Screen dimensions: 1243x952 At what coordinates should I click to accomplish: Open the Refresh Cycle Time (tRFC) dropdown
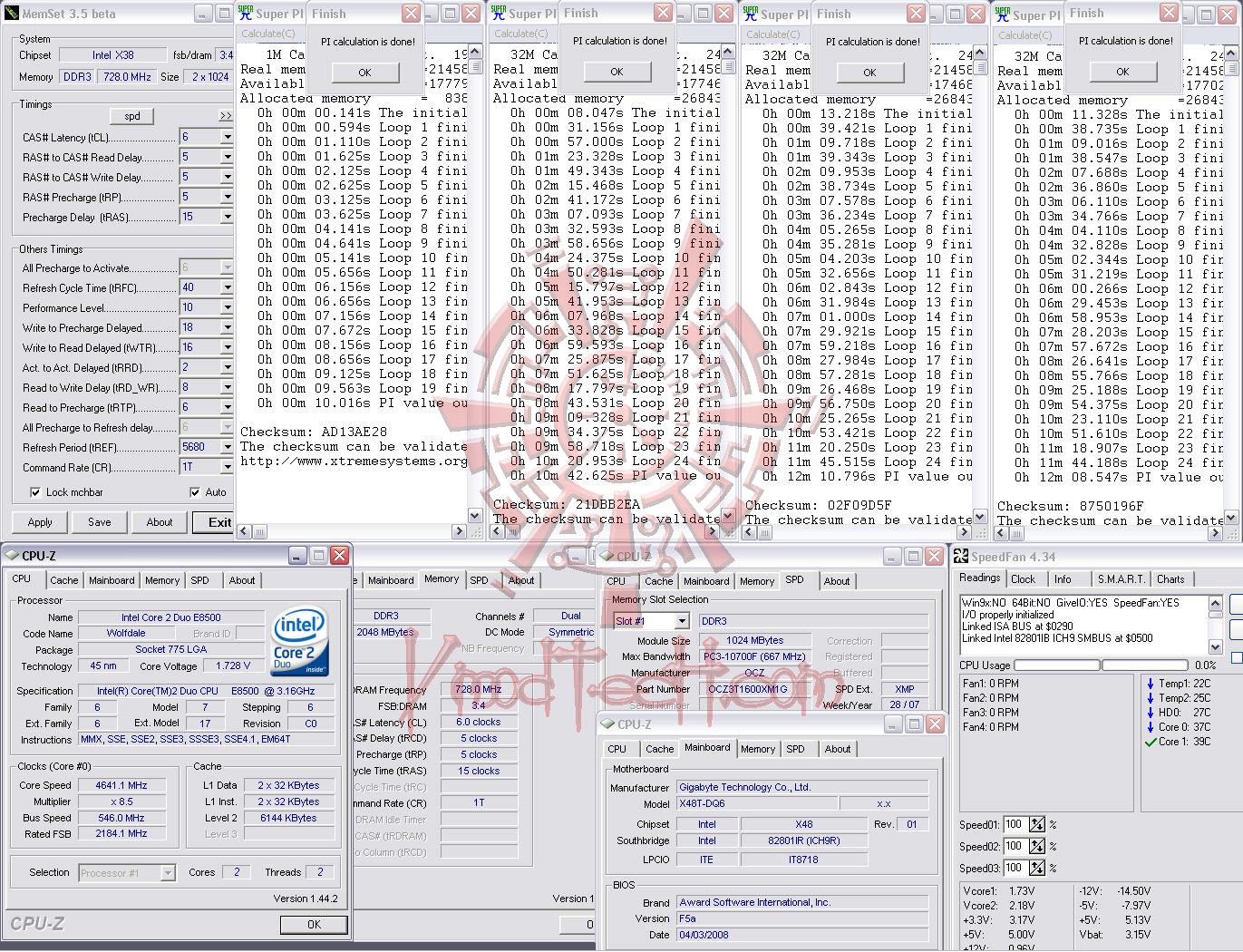227,287
